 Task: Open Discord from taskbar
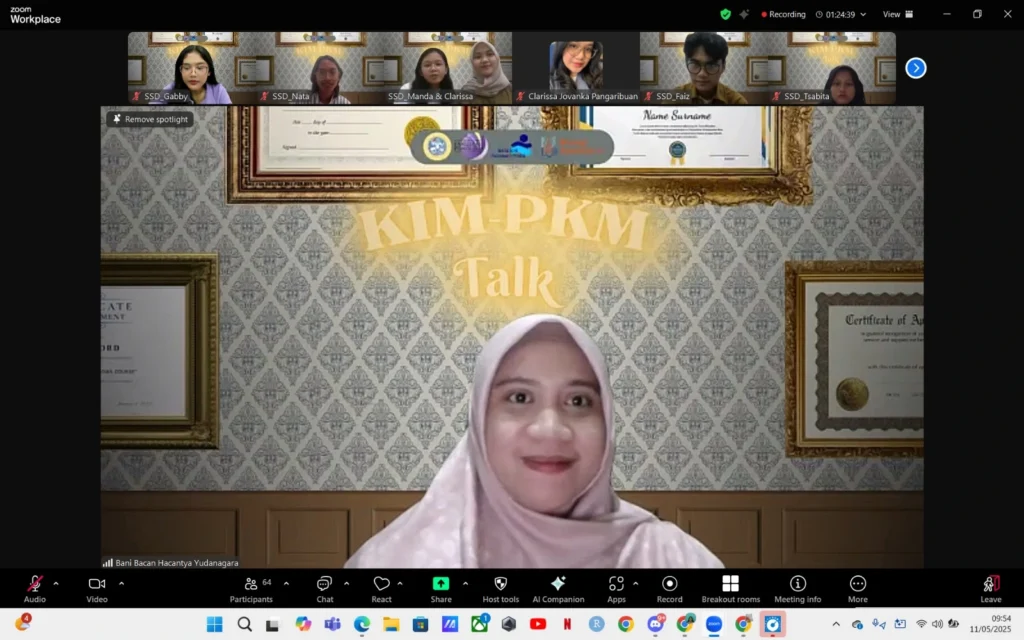tap(655, 624)
